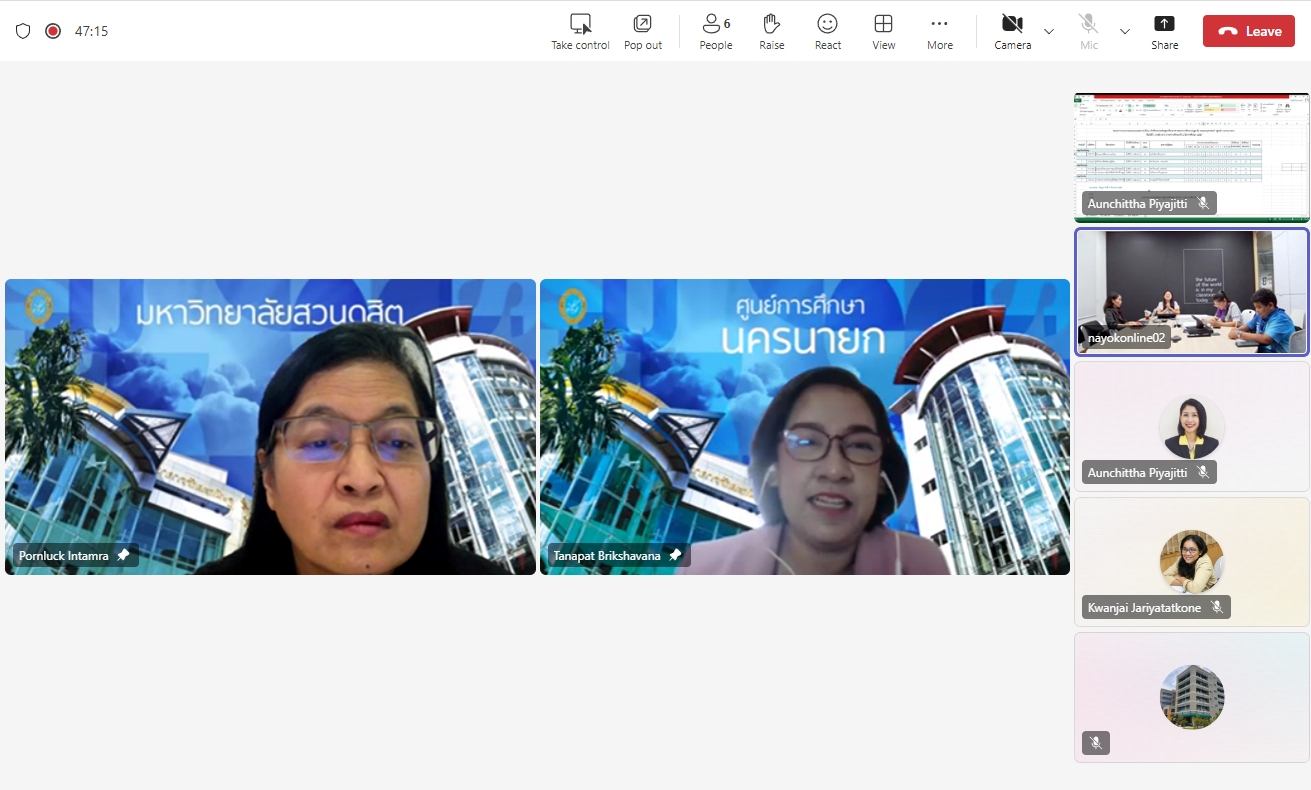This screenshot has height=790, width=1311.
Task: Open the People panel
Action: tap(716, 31)
